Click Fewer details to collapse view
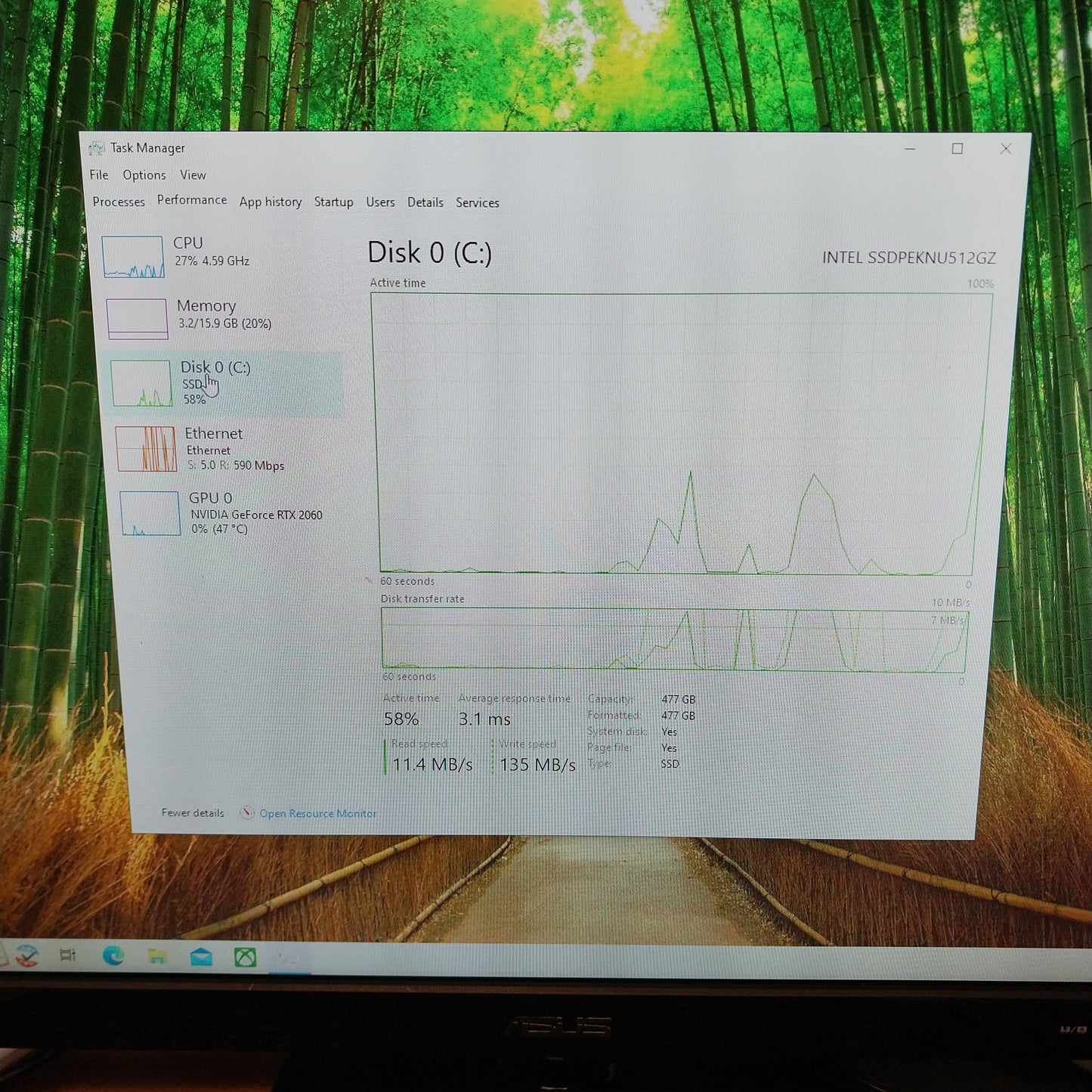 [x=192, y=813]
